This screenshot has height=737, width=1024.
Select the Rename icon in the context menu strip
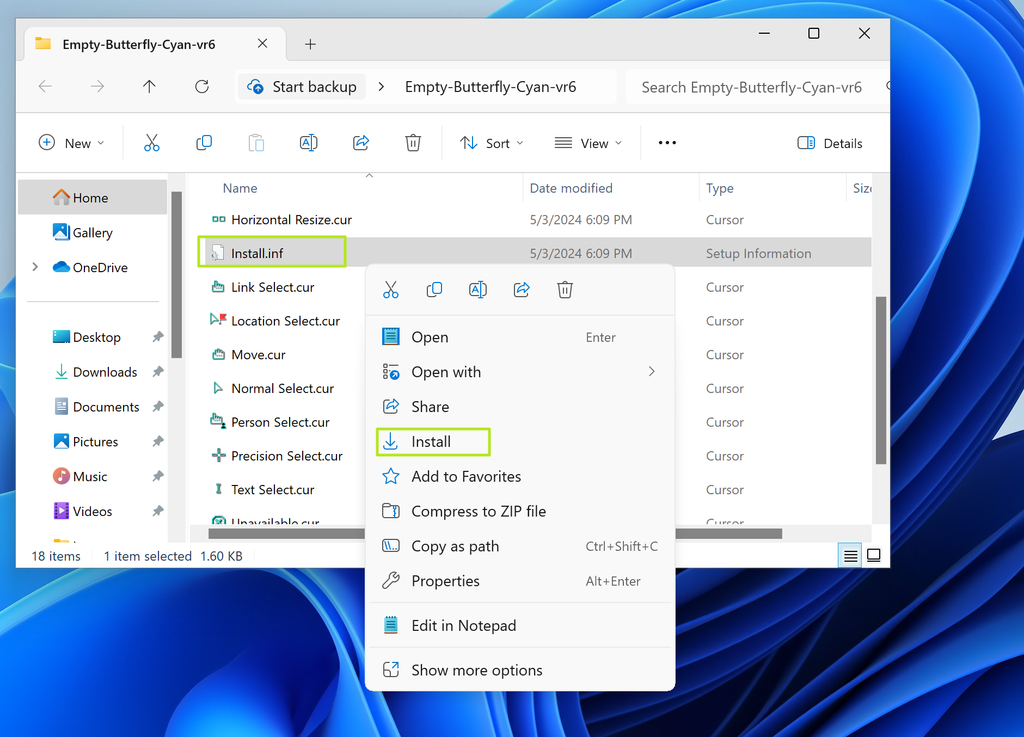point(477,289)
